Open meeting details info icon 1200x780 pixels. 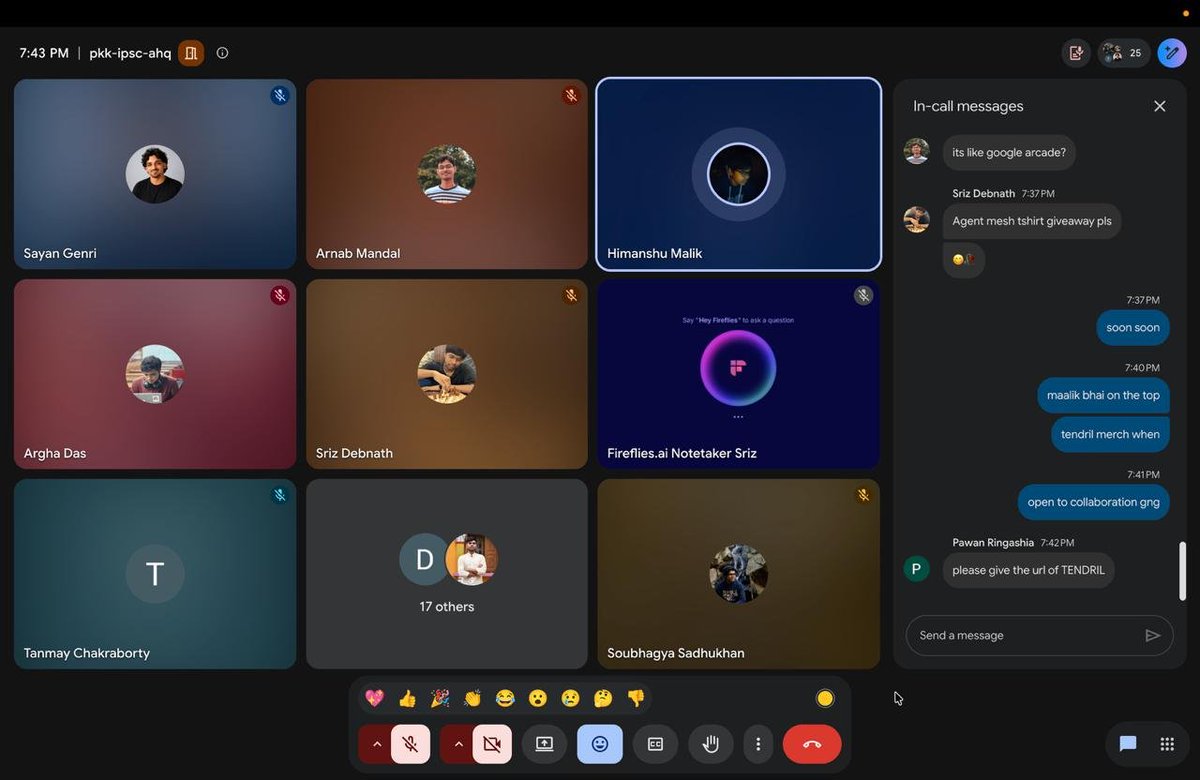click(222, 53)
